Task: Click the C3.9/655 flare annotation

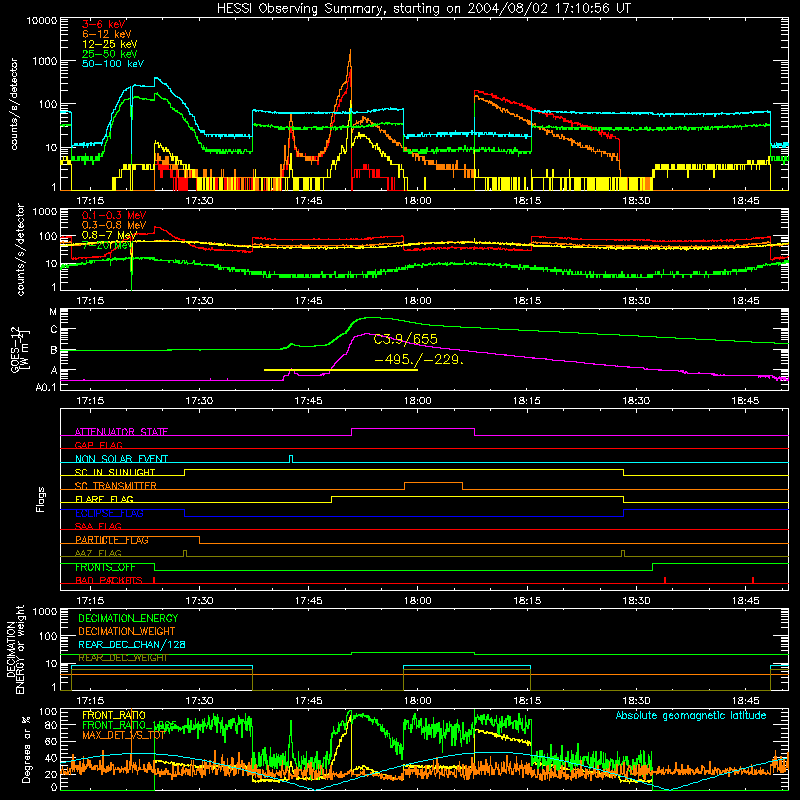Action: click(406, 339)
